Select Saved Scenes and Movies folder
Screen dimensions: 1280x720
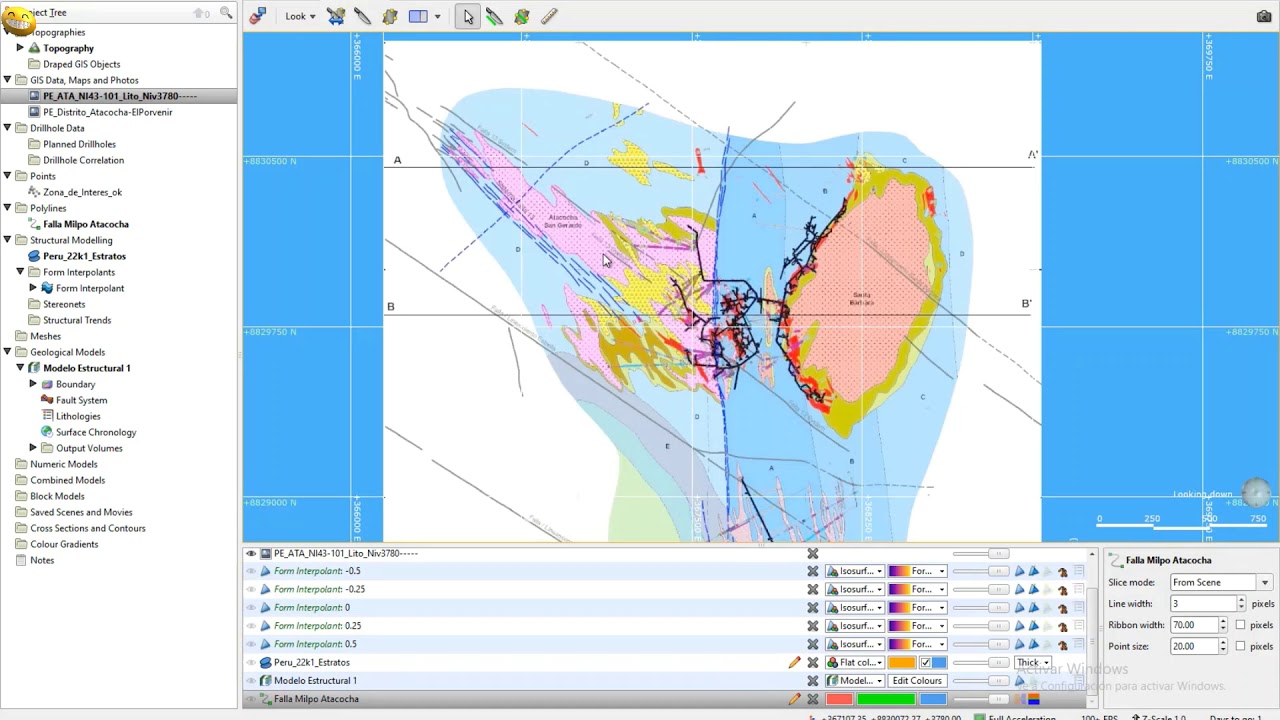[81, 512]
